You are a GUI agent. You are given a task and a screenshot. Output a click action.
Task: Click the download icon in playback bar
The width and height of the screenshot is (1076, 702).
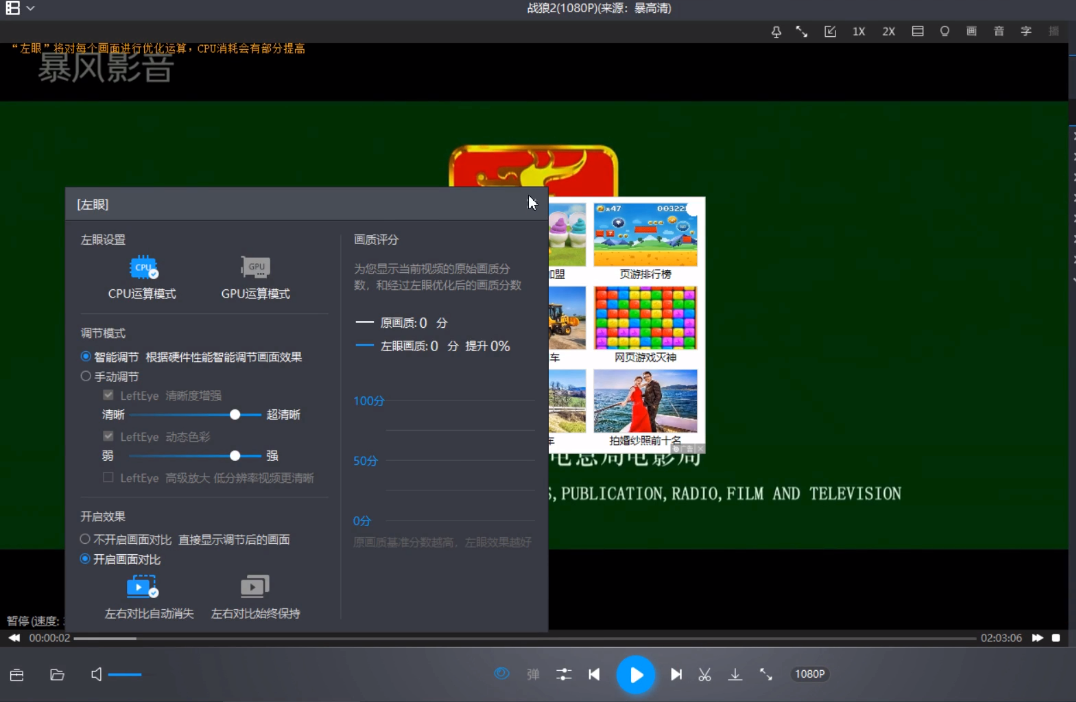[735, 674]
